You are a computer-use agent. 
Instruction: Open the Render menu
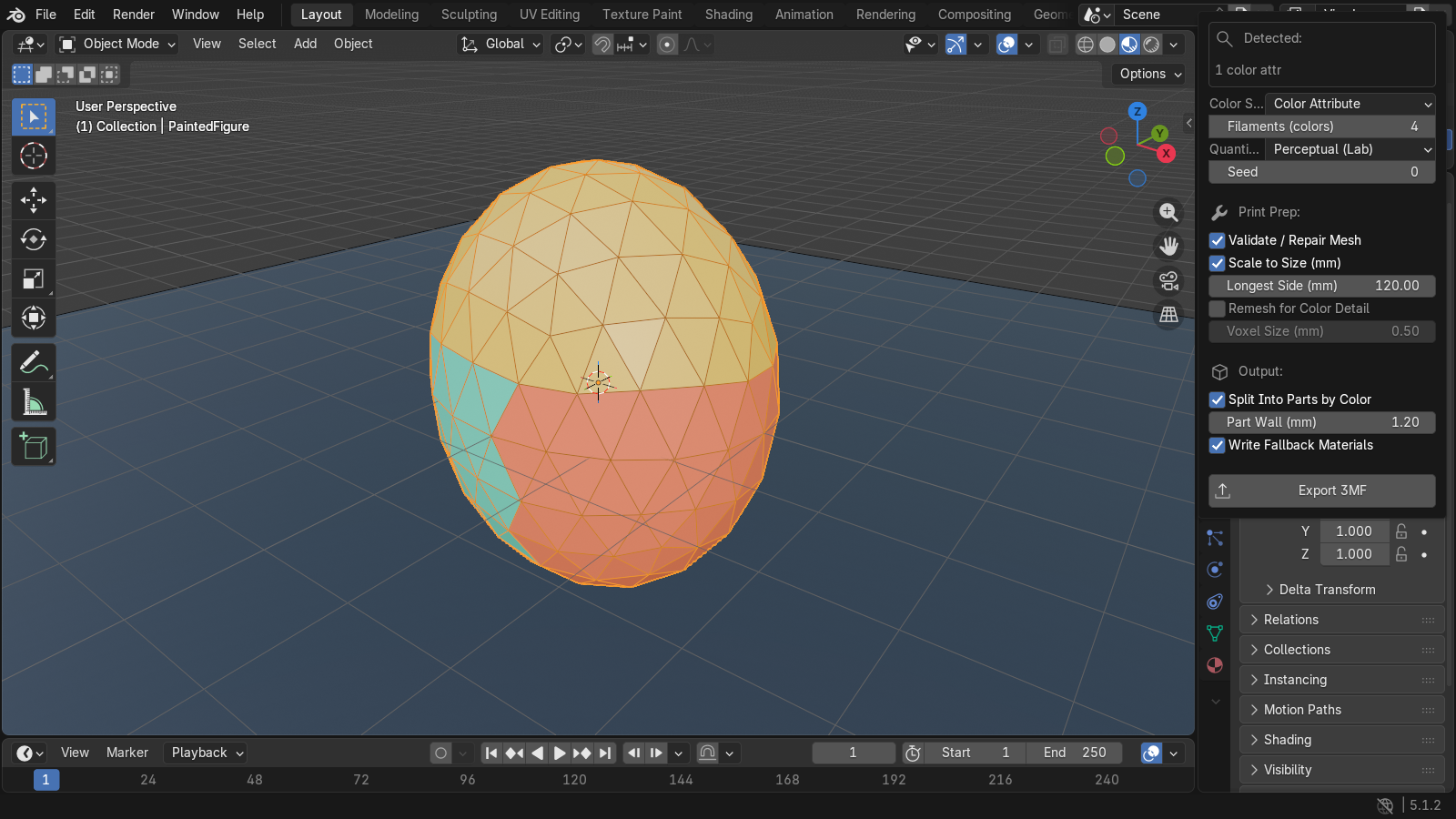tap(134, 15)
